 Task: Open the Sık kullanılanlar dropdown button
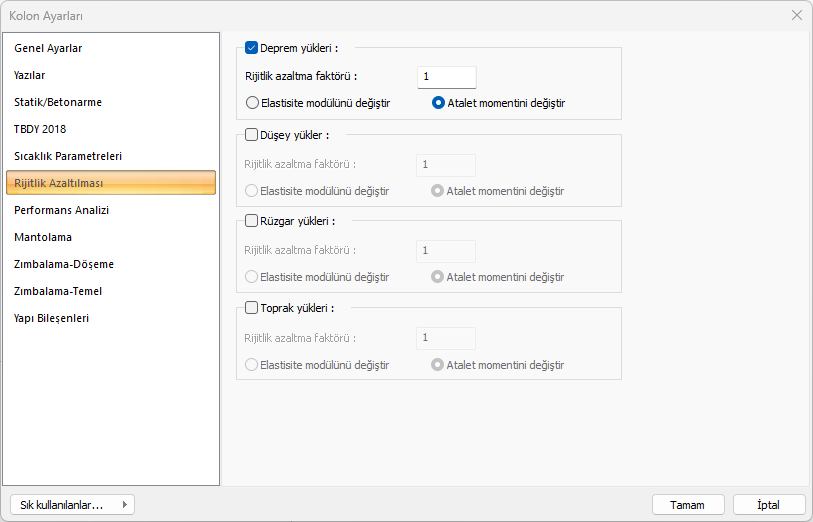pyautogui.click(x=71, y=505)
